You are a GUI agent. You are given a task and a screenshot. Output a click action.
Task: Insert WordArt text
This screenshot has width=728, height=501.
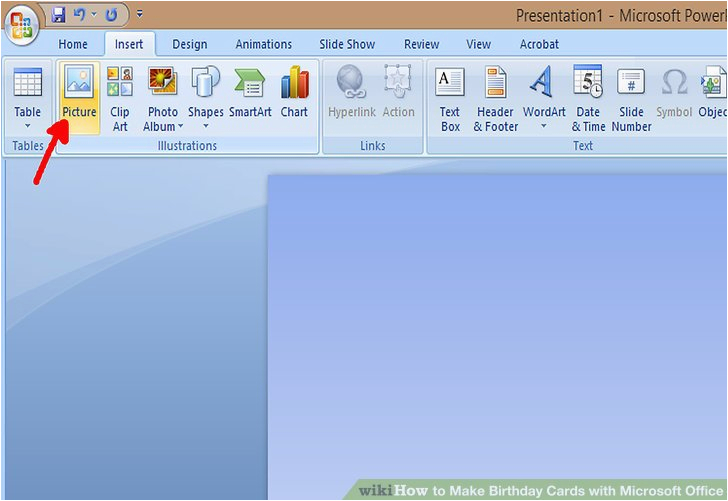[544, 93]
